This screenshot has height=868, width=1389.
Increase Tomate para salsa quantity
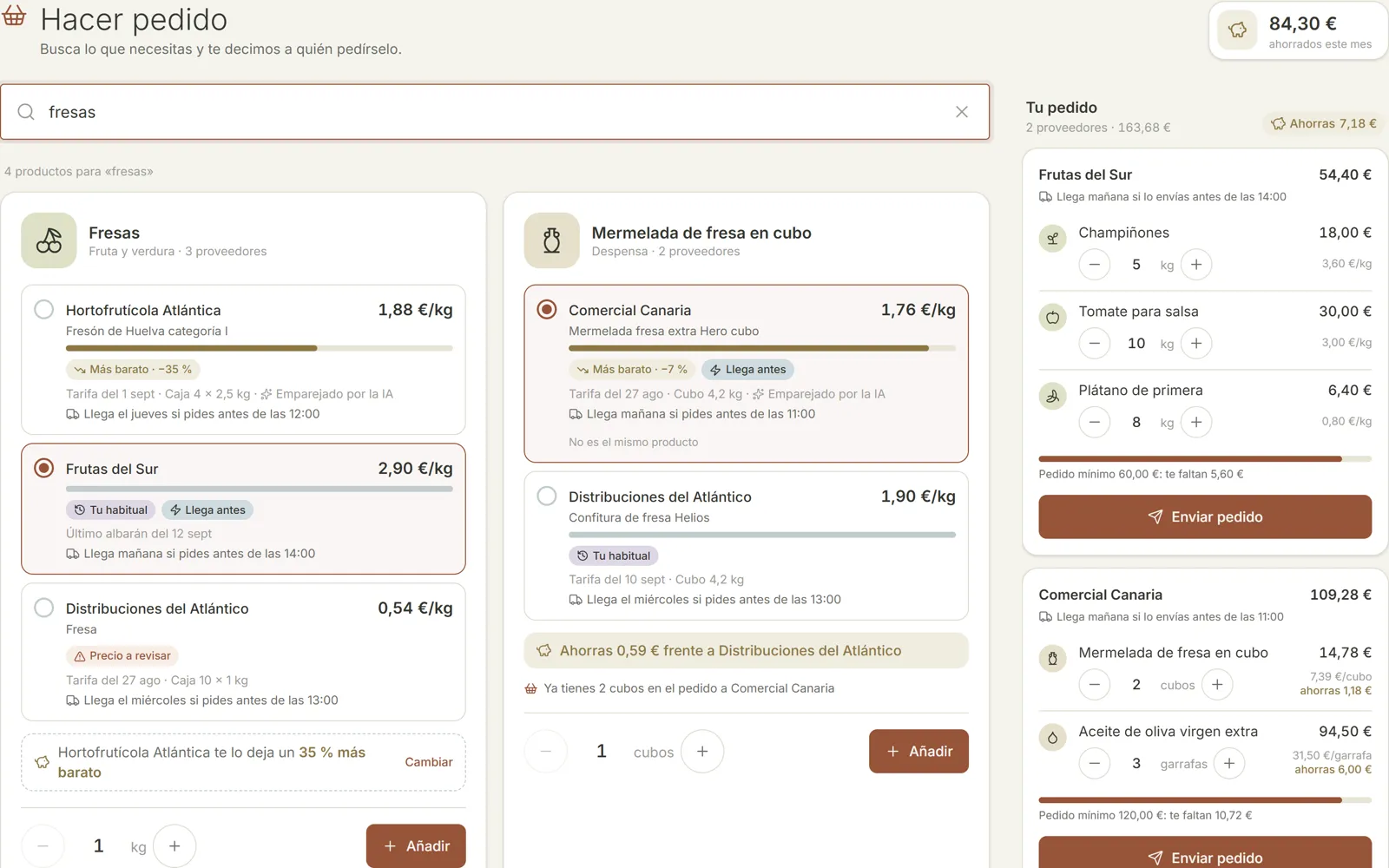click(1196, 344)
